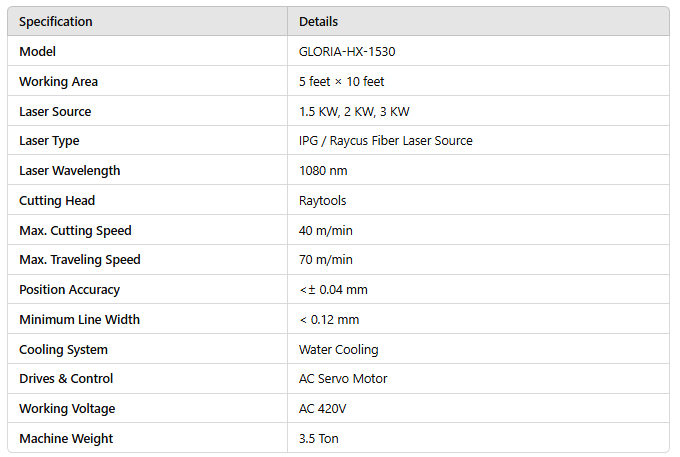Select the Working Area label
The height and width of the screenshot is (457, 680).
point(59,82)
